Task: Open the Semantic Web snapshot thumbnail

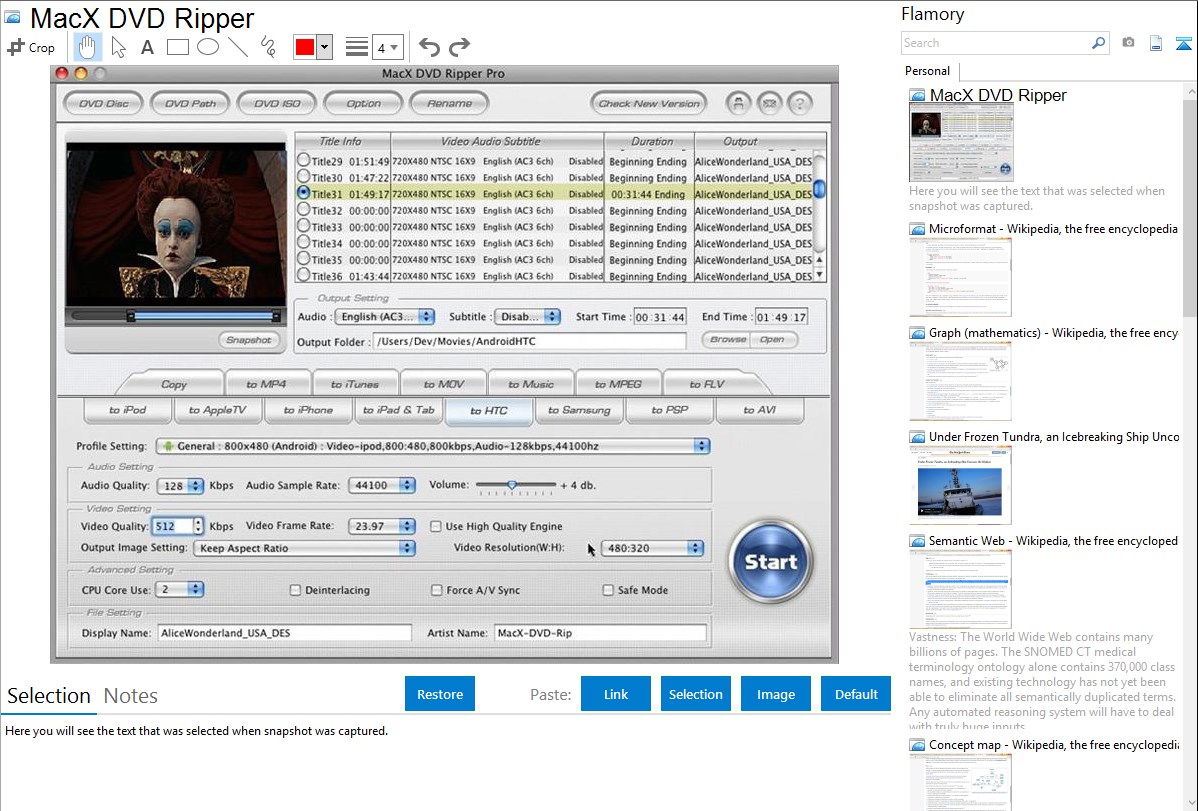Action: 960,588
